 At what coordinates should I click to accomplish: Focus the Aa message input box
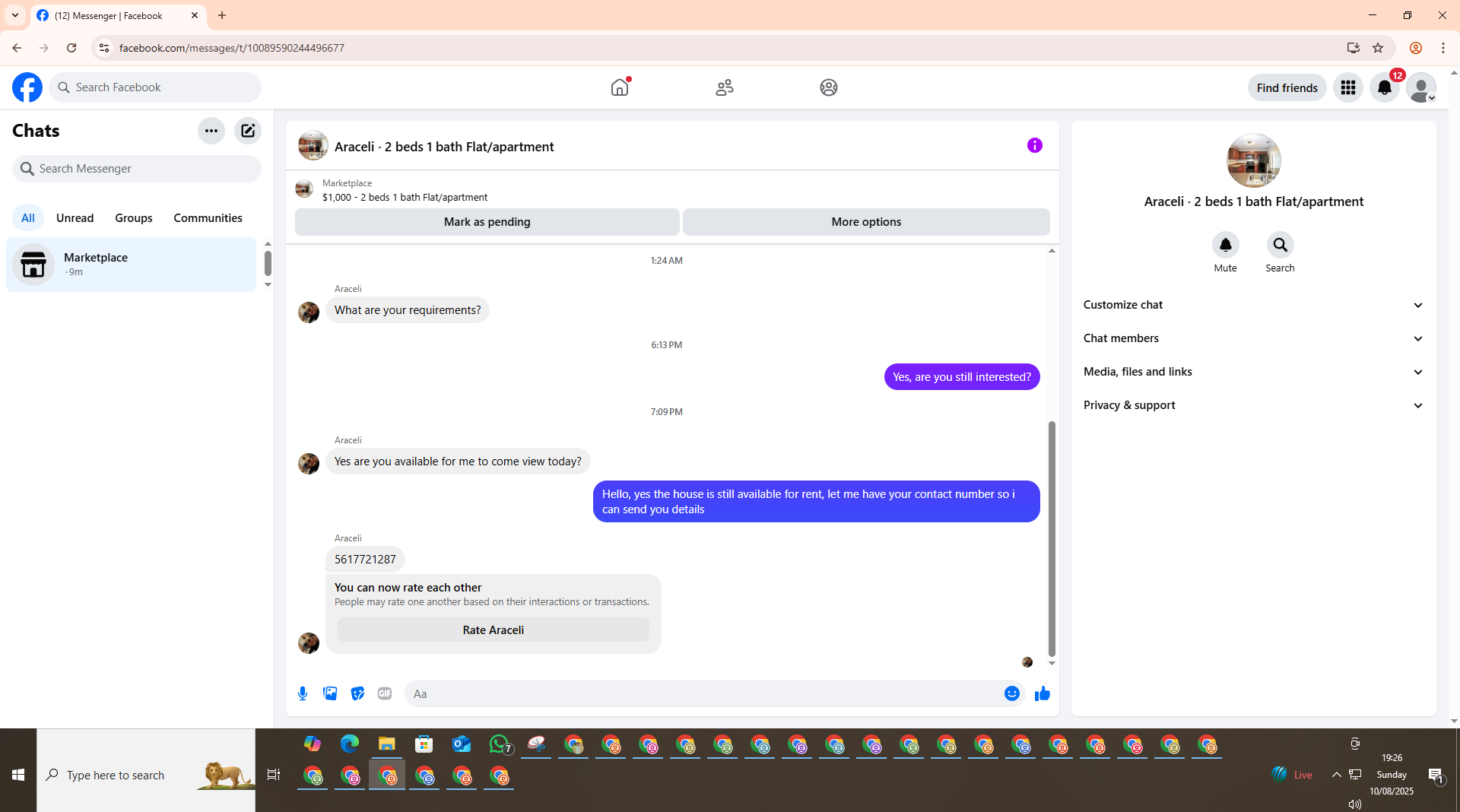(703, 693)
